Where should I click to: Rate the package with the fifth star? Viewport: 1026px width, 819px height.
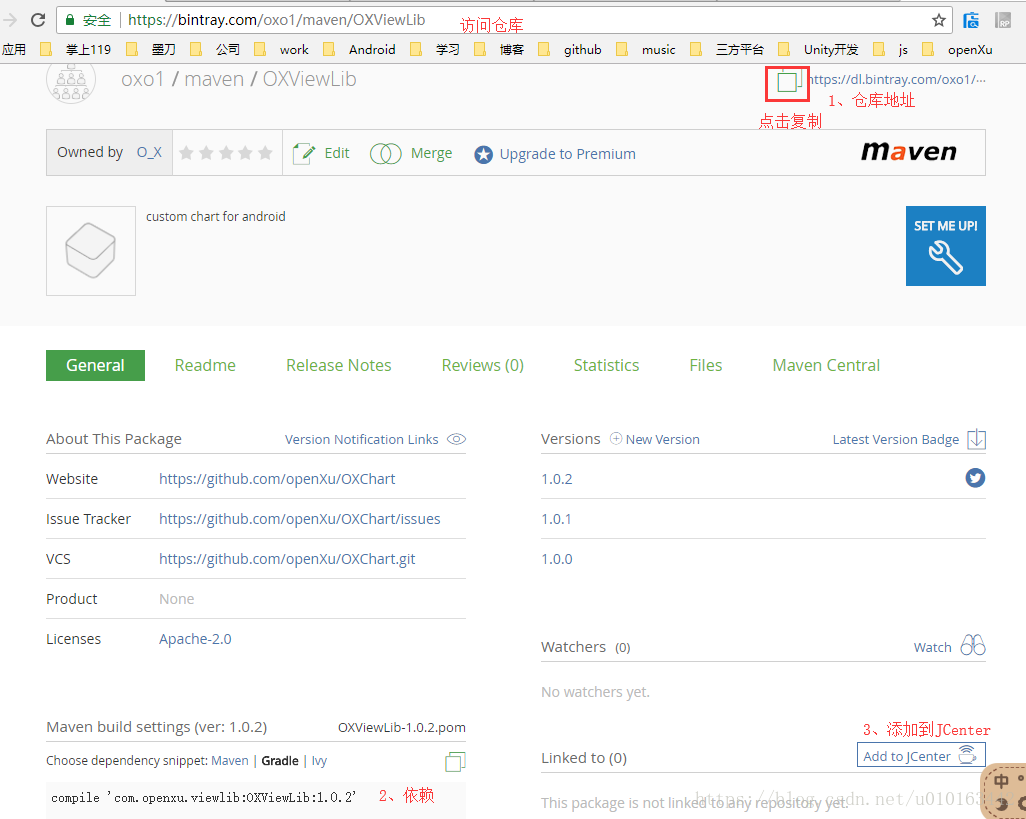[265, 153]
